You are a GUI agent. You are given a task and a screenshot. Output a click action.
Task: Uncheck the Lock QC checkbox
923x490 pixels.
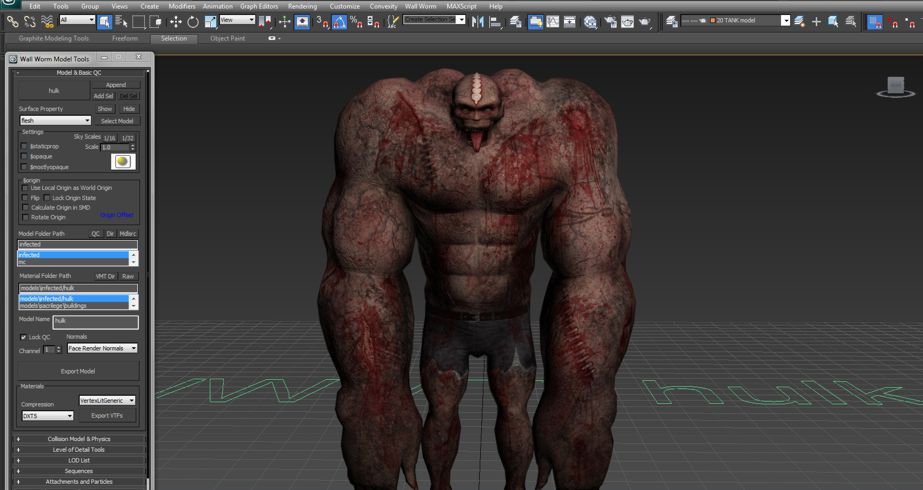tap(24, 337)
